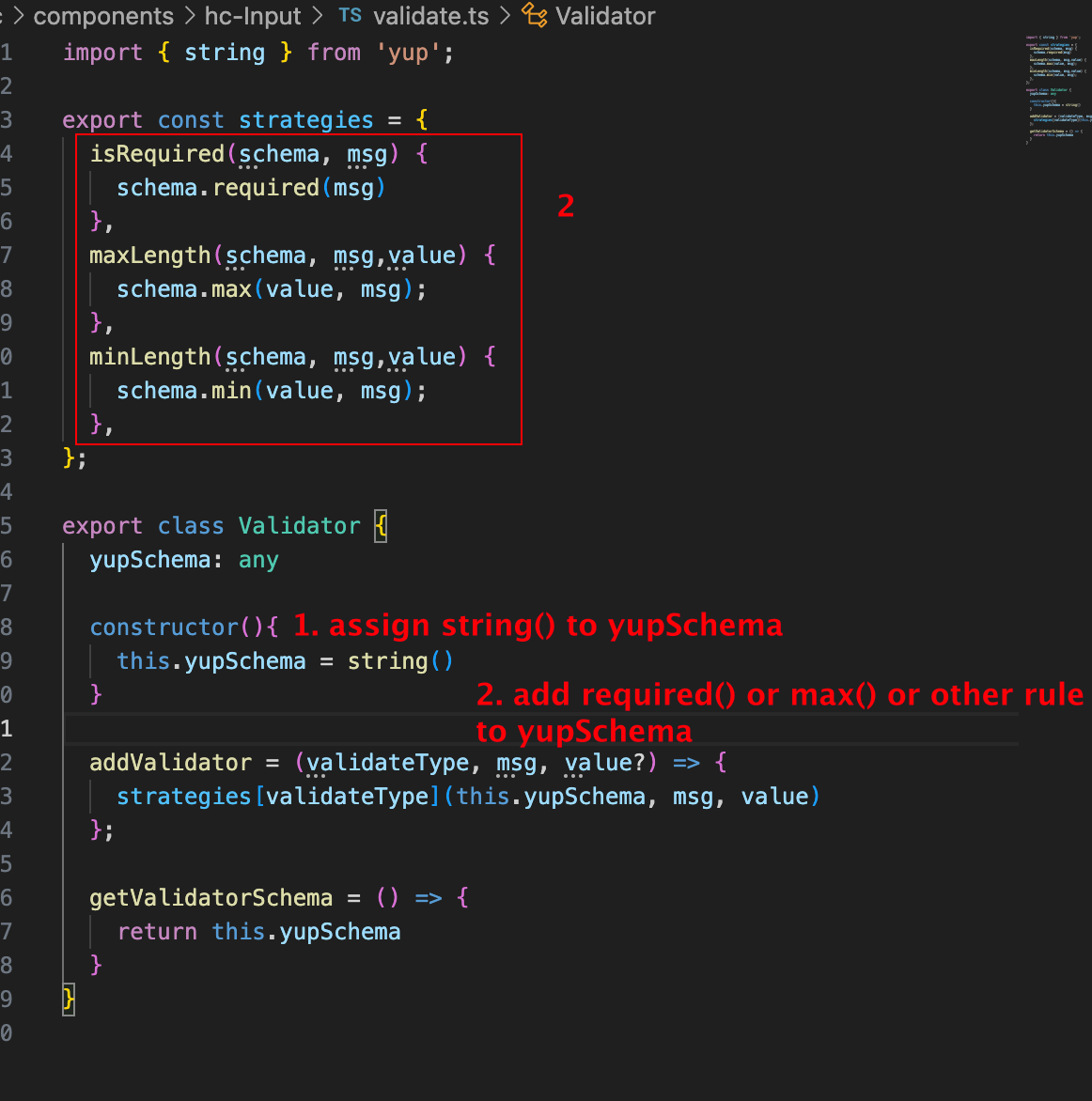Click the 'yupSchema: any' property line
The height and width of the screenshot is (1101, 1092).
coord(184,560)
